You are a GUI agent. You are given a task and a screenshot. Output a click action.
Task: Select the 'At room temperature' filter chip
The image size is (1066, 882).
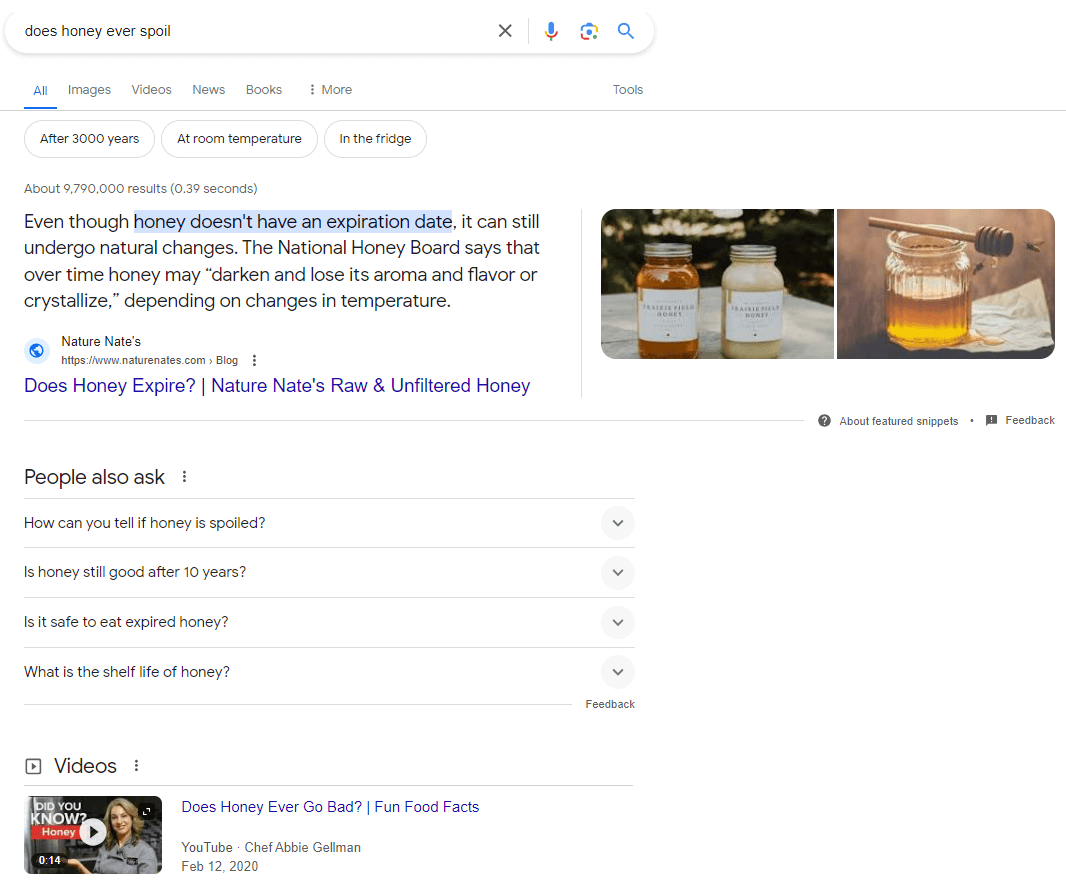pos(239,139)
